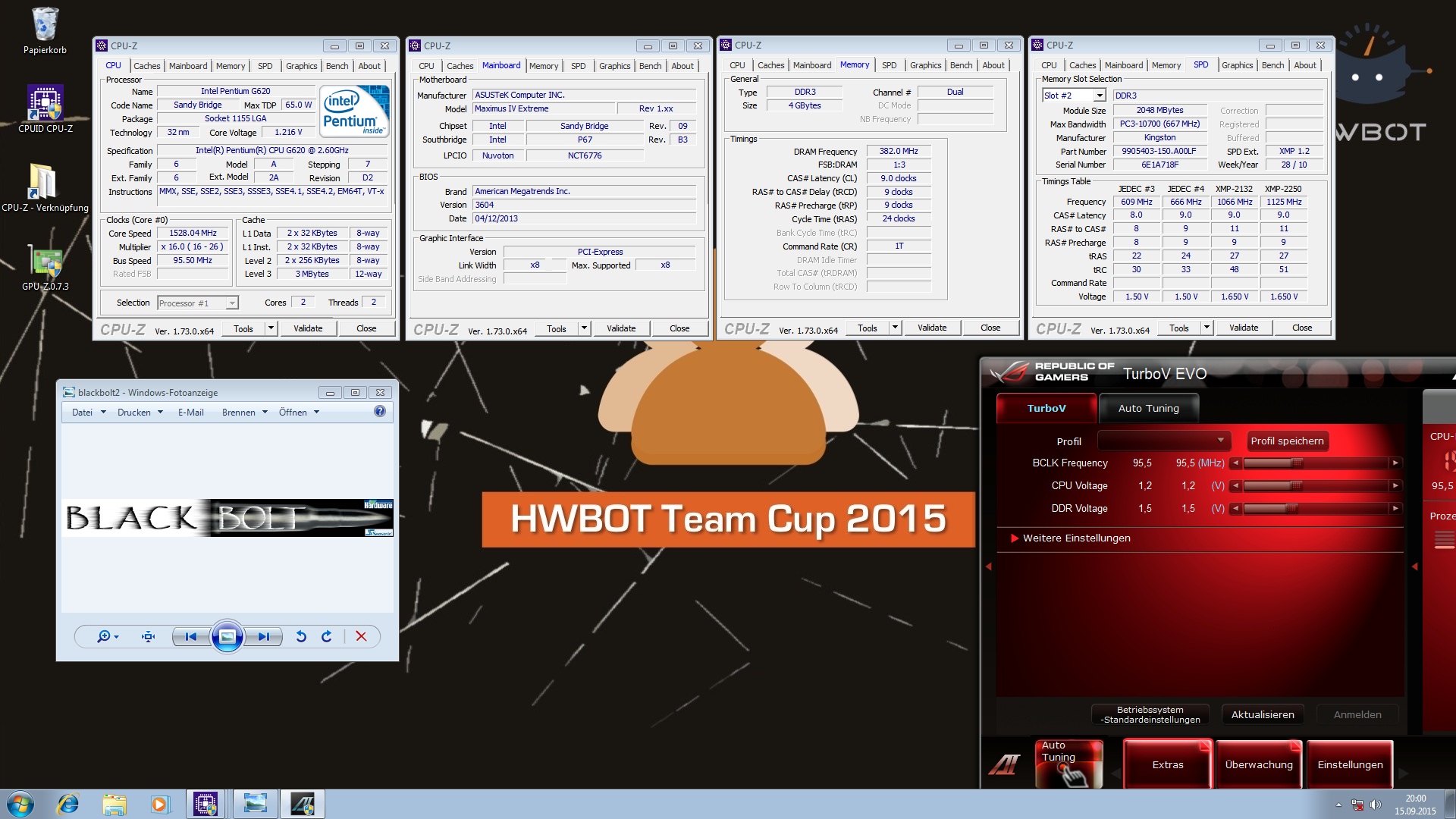Click E-Mail in photo viewer menu

click(x=190, y=413)
